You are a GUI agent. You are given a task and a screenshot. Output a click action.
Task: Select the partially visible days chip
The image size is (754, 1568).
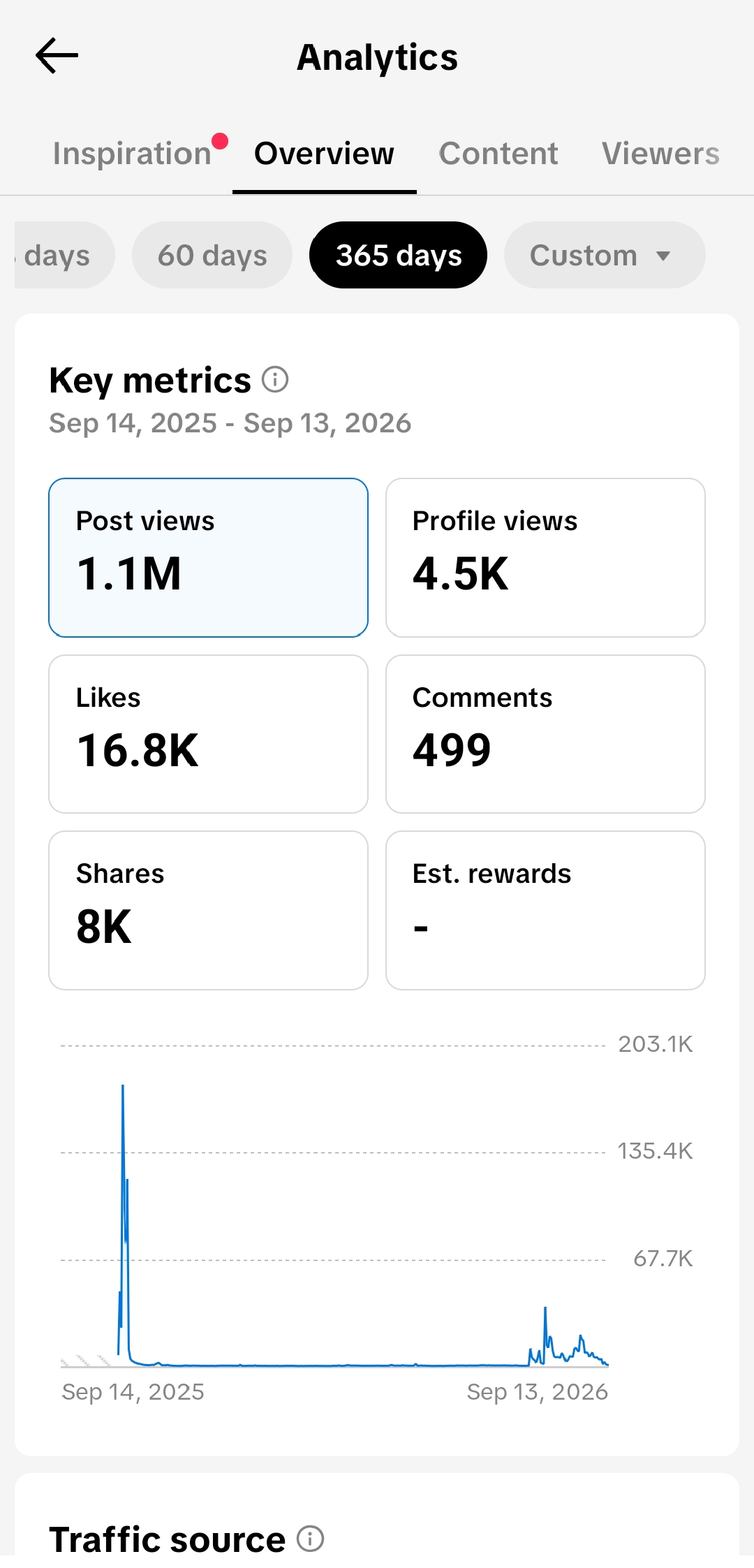click(63, 255)
